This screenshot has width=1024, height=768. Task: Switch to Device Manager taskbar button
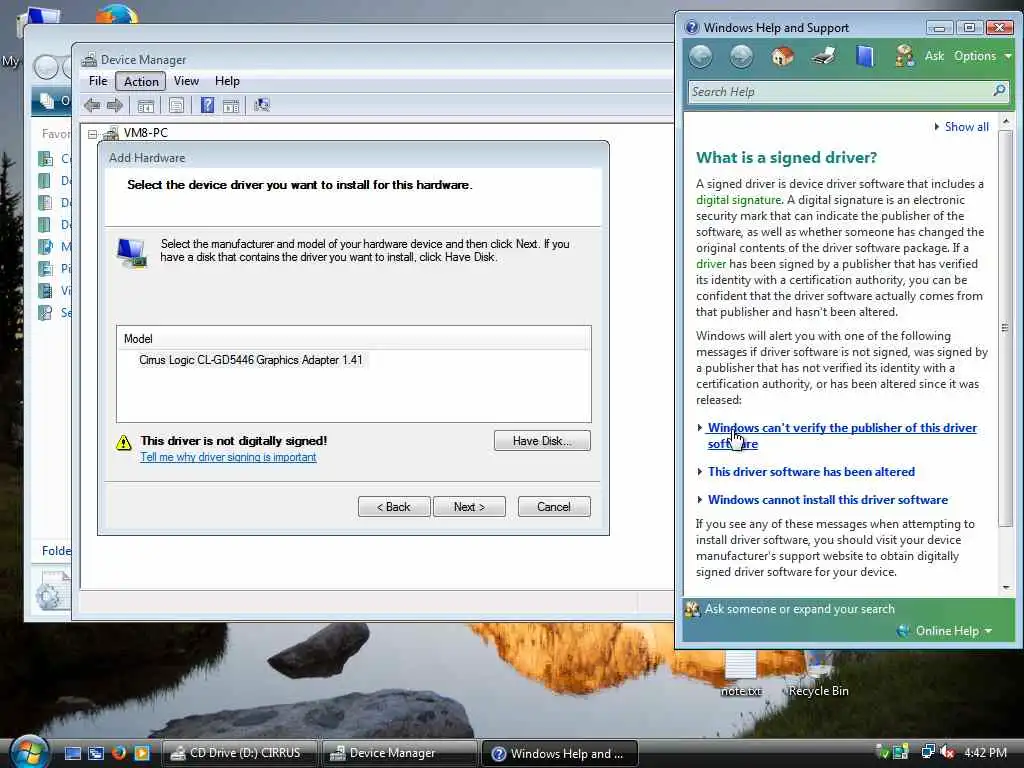(399, 753)
